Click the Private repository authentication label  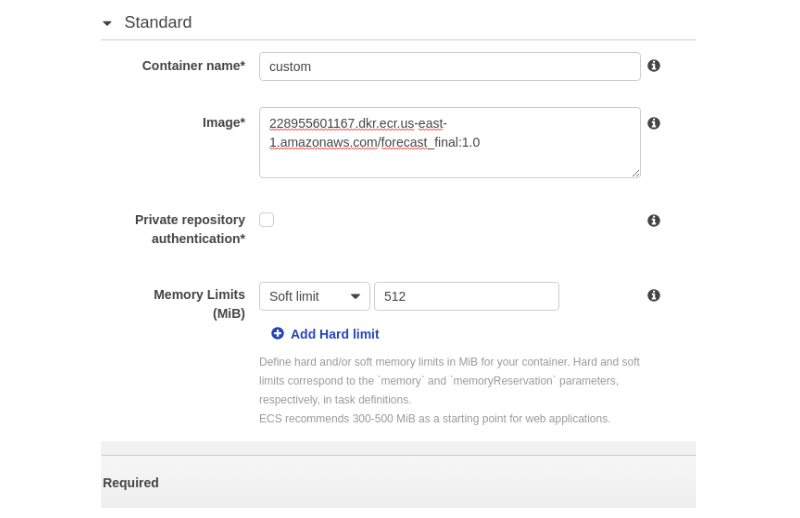[x=190, y=229]
